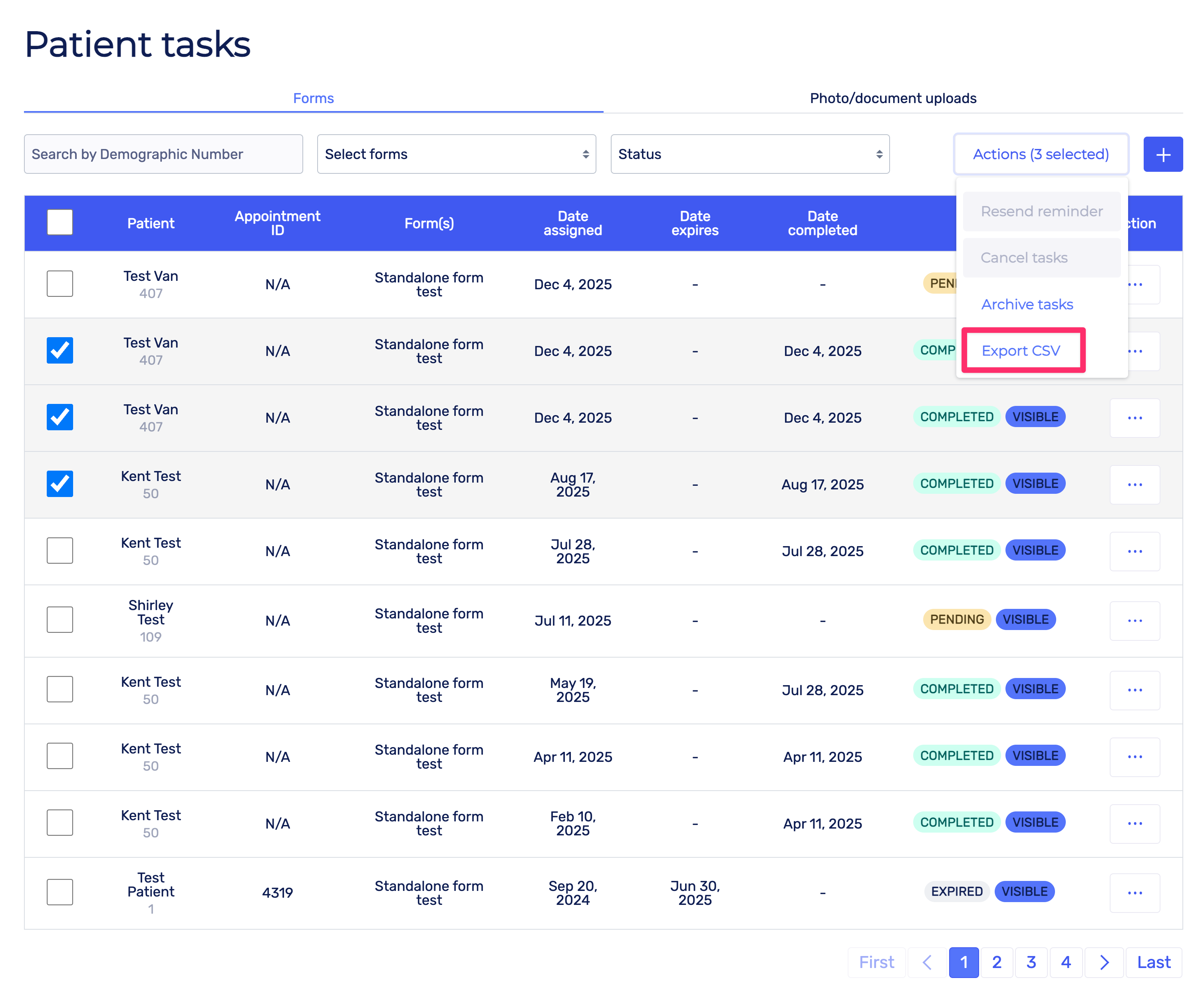Open three-dots menu for Test Patient row
Screen dimensions: 1204x990
pos(1134,893)
